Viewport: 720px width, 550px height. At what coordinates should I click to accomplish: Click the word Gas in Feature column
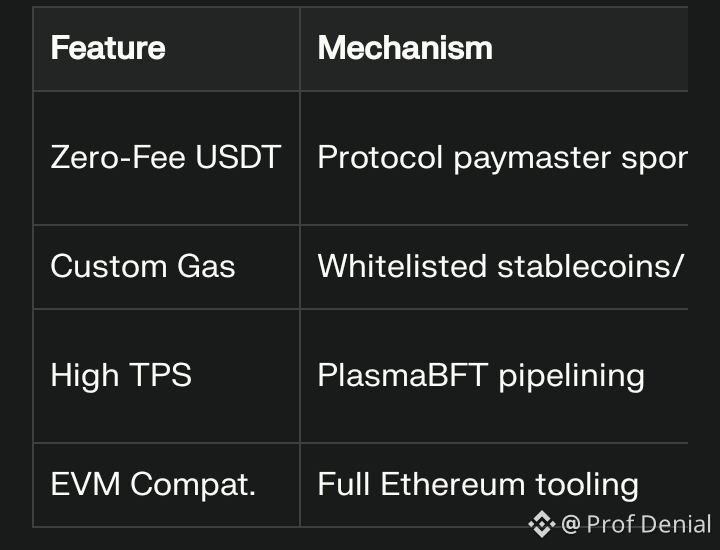[x=206, y=266]
